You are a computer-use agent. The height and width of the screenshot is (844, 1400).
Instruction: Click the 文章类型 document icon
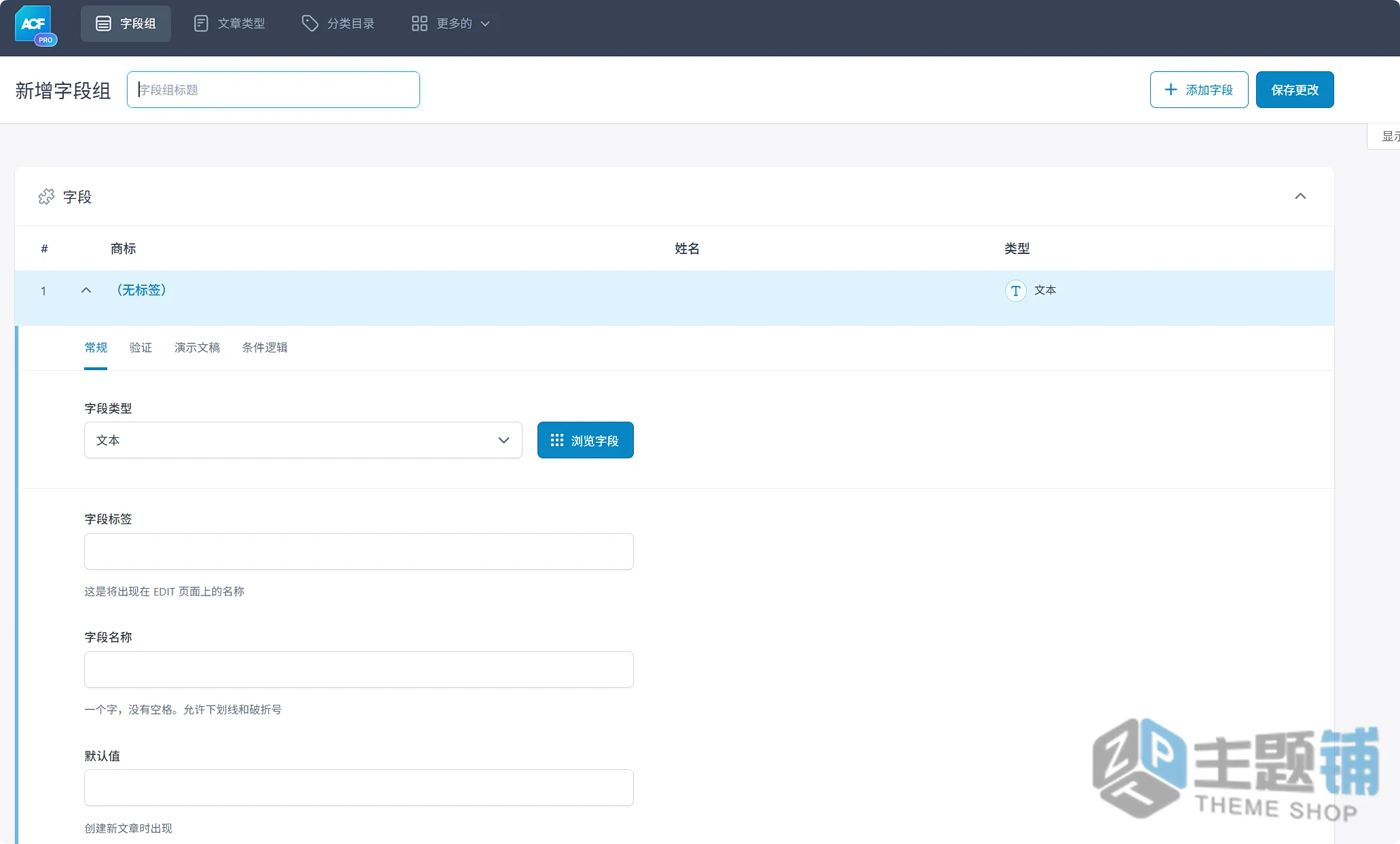(201, 24)
